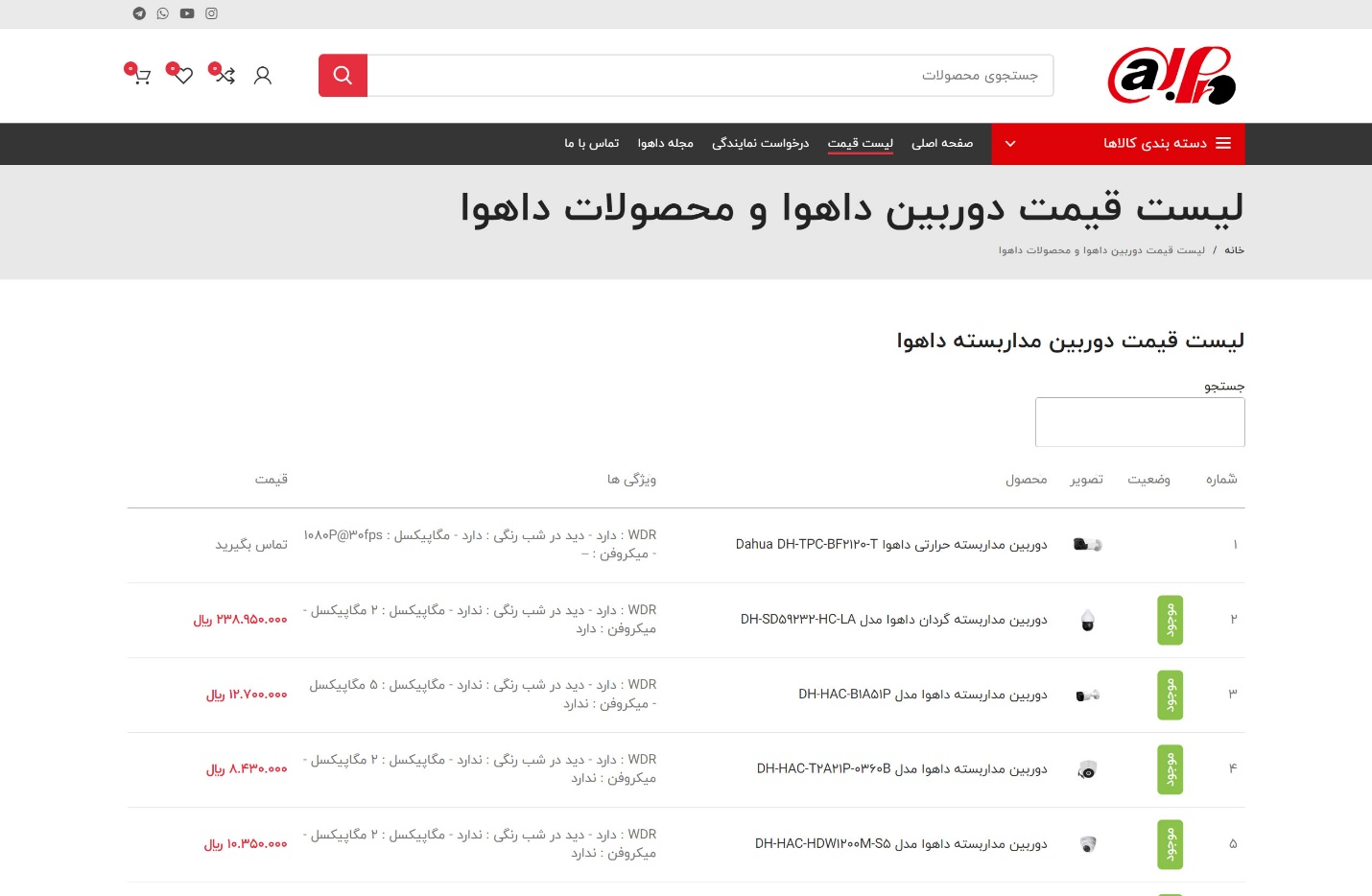Open the YouTube channel icon

pos(186,14)
